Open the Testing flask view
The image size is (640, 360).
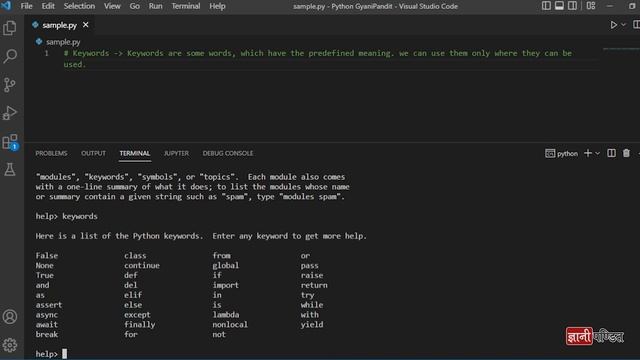click(10, 169)
